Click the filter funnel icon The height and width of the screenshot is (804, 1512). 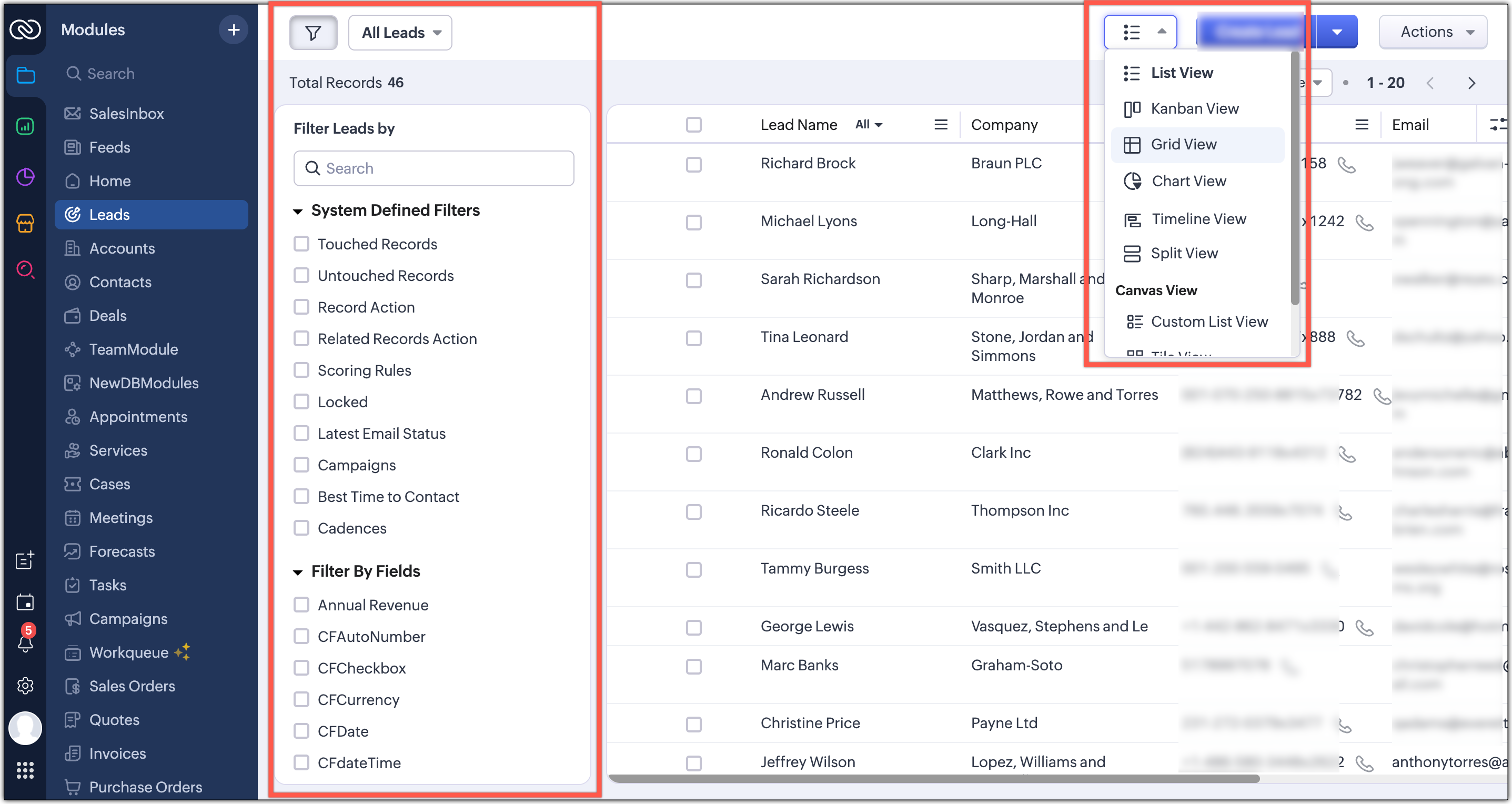(x=313, y=33)
